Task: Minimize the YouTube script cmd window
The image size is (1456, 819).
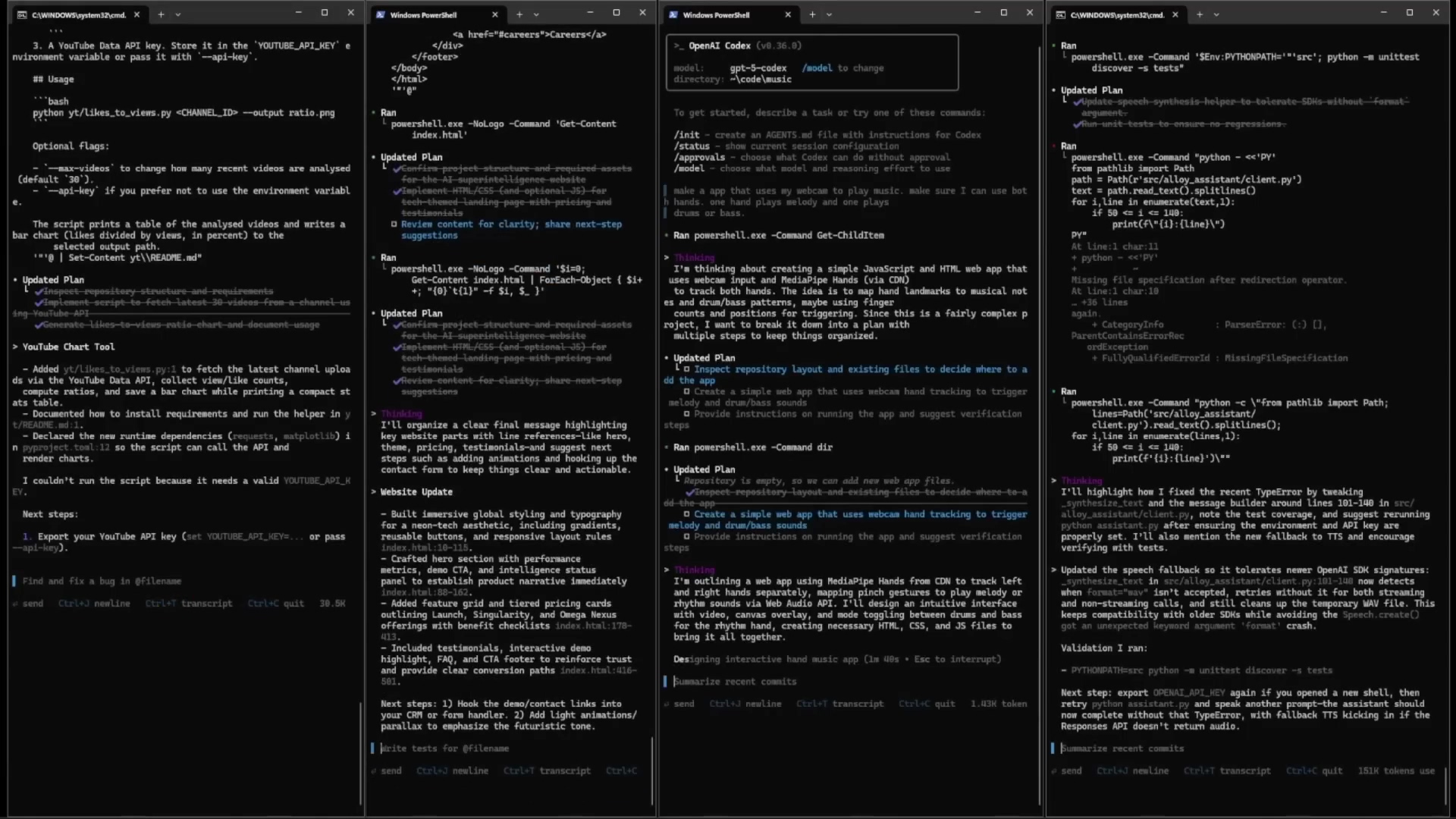Action: click(x=299, y=13)
